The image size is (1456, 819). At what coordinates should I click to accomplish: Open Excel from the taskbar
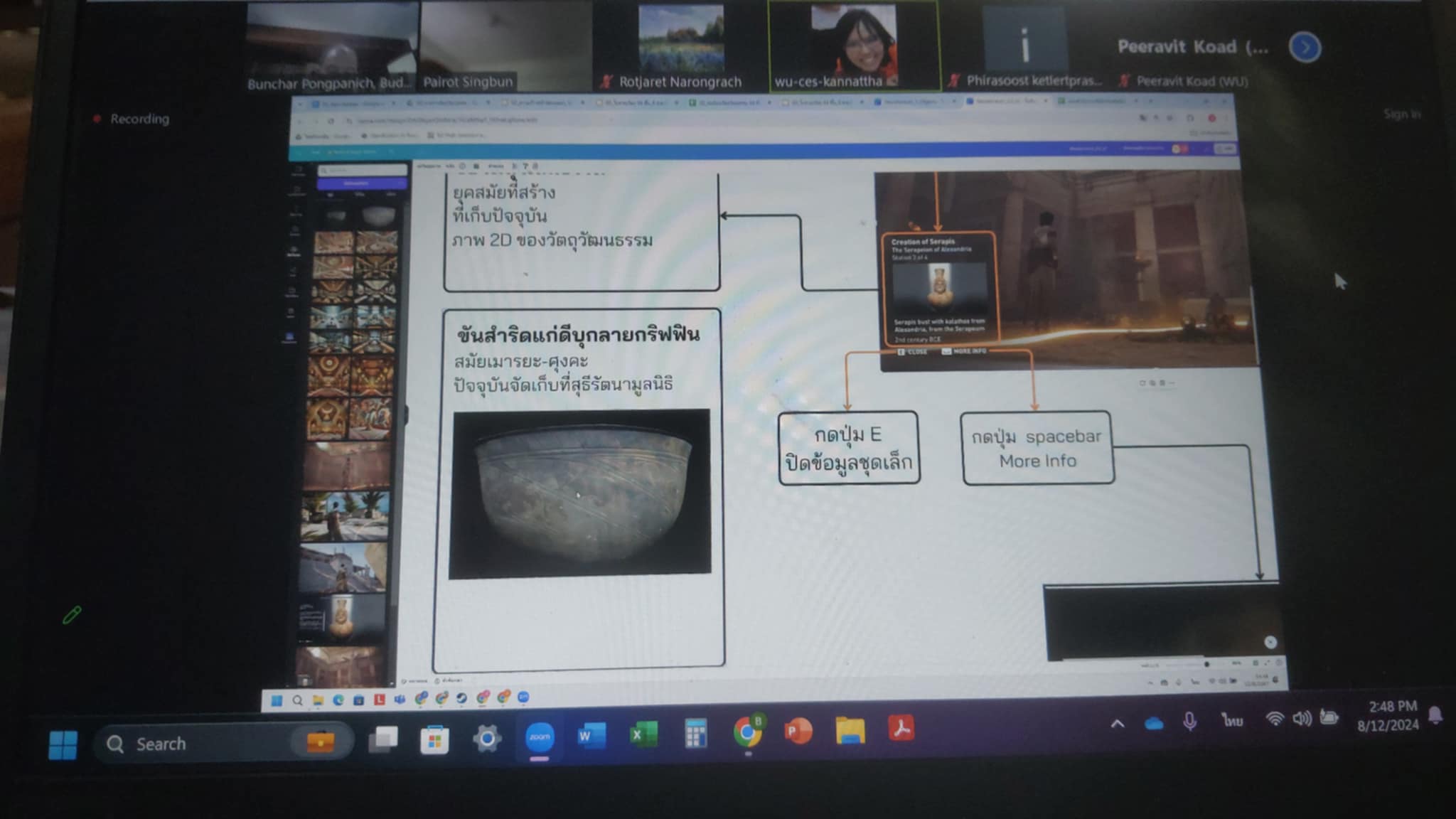(643, 734)
